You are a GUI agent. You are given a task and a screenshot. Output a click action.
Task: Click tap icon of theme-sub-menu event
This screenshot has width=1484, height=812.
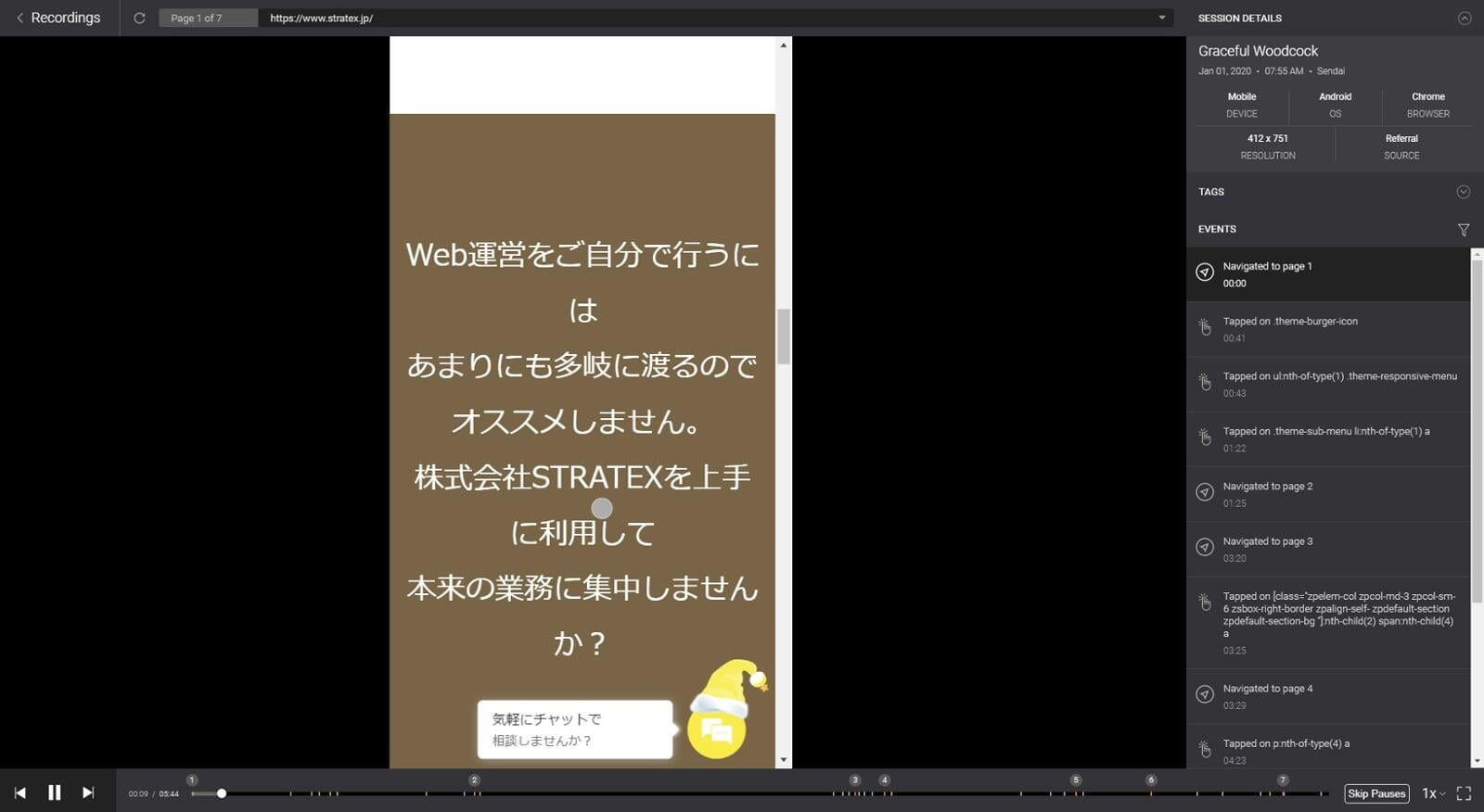1205,437
